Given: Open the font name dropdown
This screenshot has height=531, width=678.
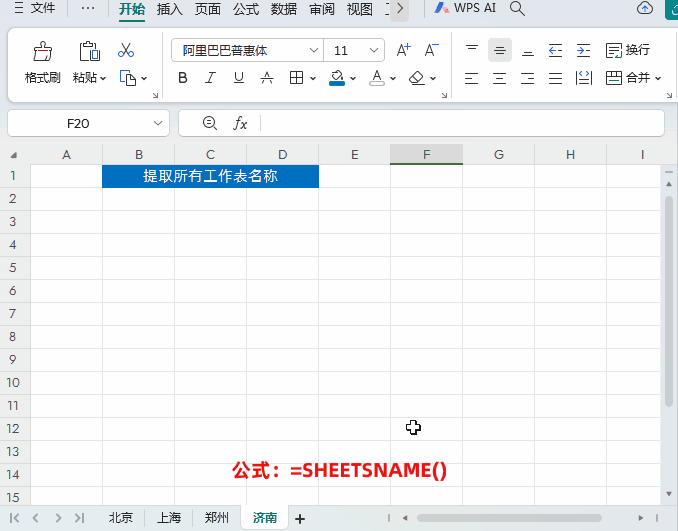Looking at the screenshot, I should [314, 51].
